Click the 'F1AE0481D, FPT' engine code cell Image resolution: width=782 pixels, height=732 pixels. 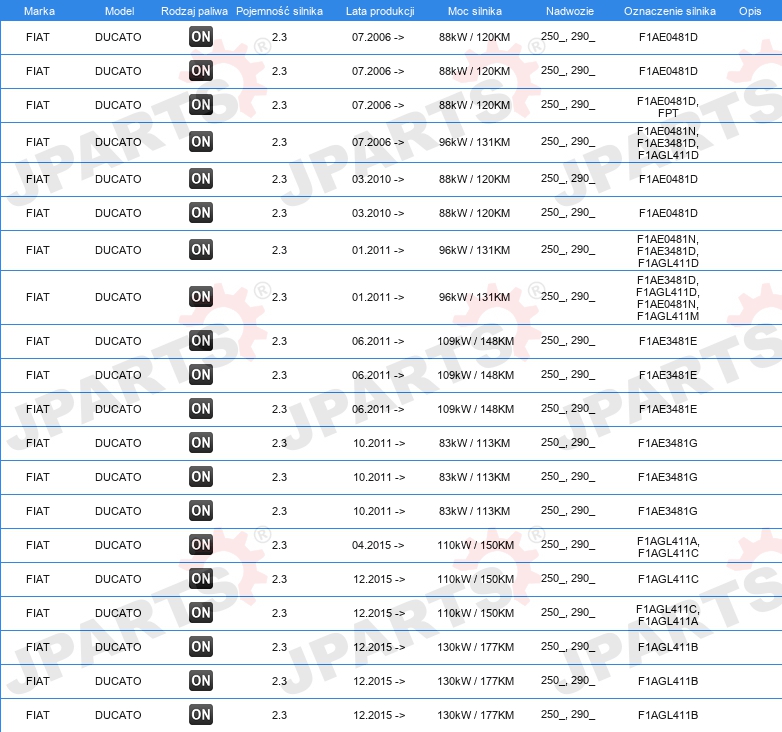point(668,107)
